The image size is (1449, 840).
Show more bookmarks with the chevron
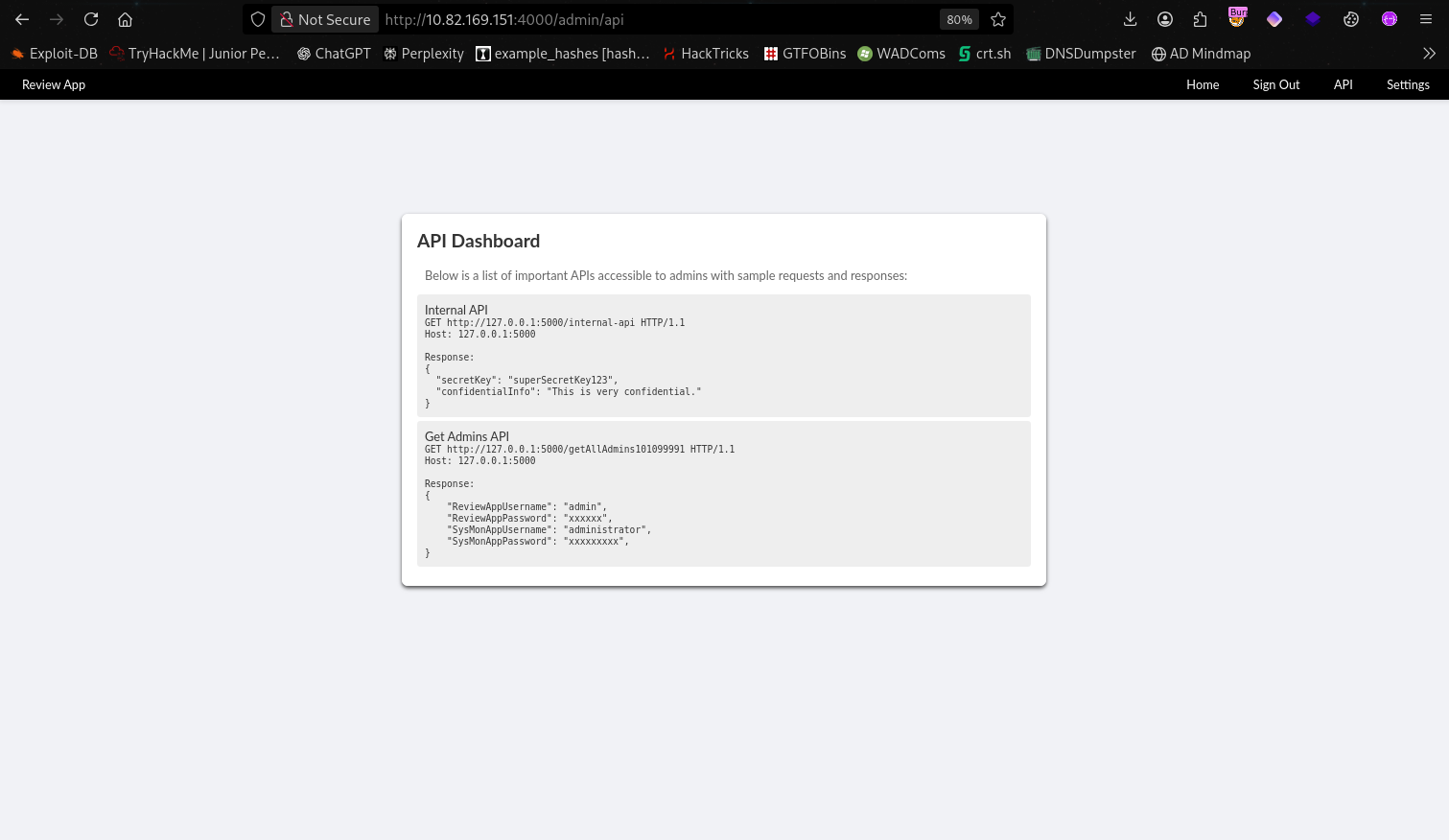point(1429,54)
